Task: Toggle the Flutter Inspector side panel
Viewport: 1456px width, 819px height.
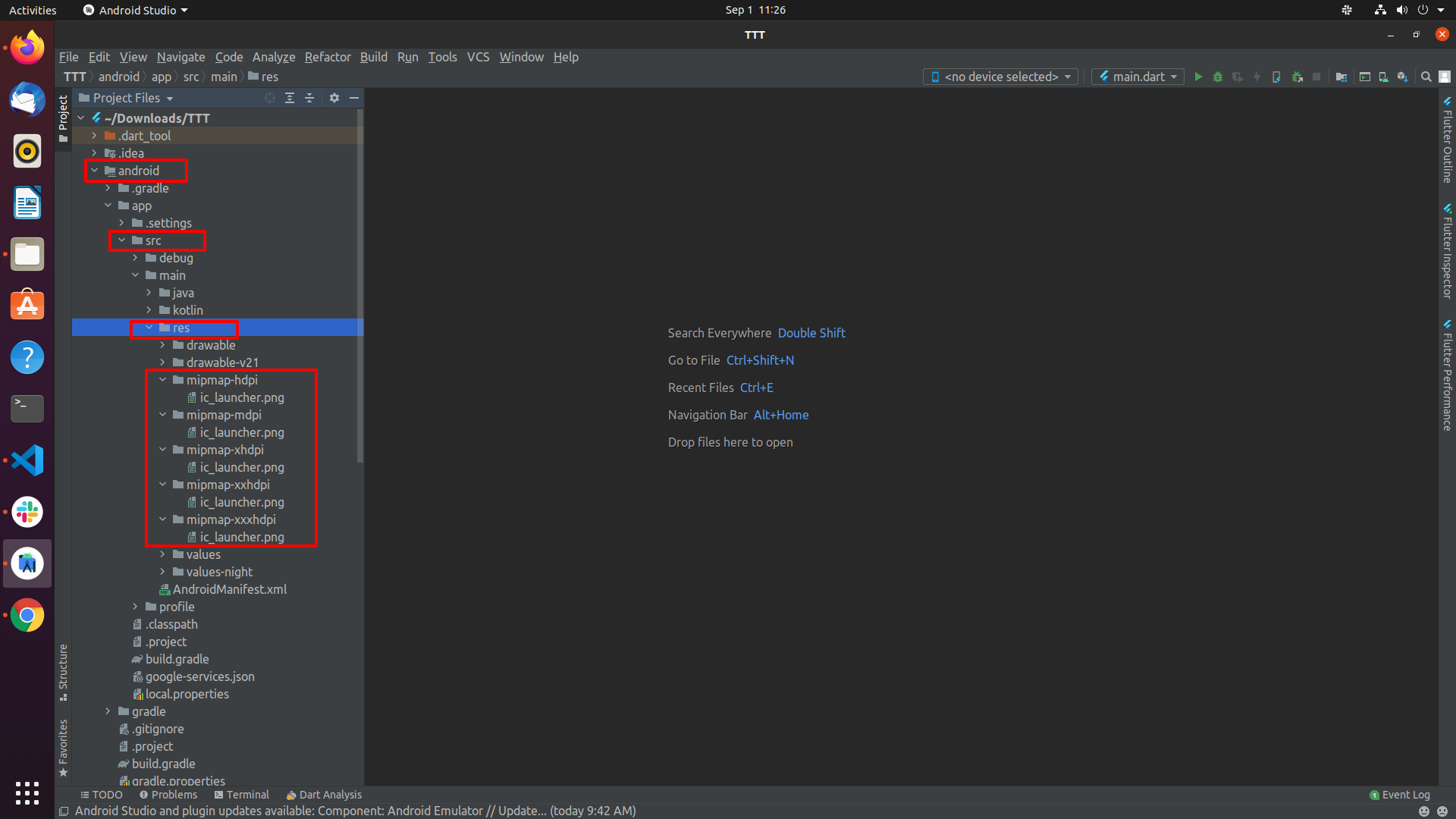Action: (1447, 251)
